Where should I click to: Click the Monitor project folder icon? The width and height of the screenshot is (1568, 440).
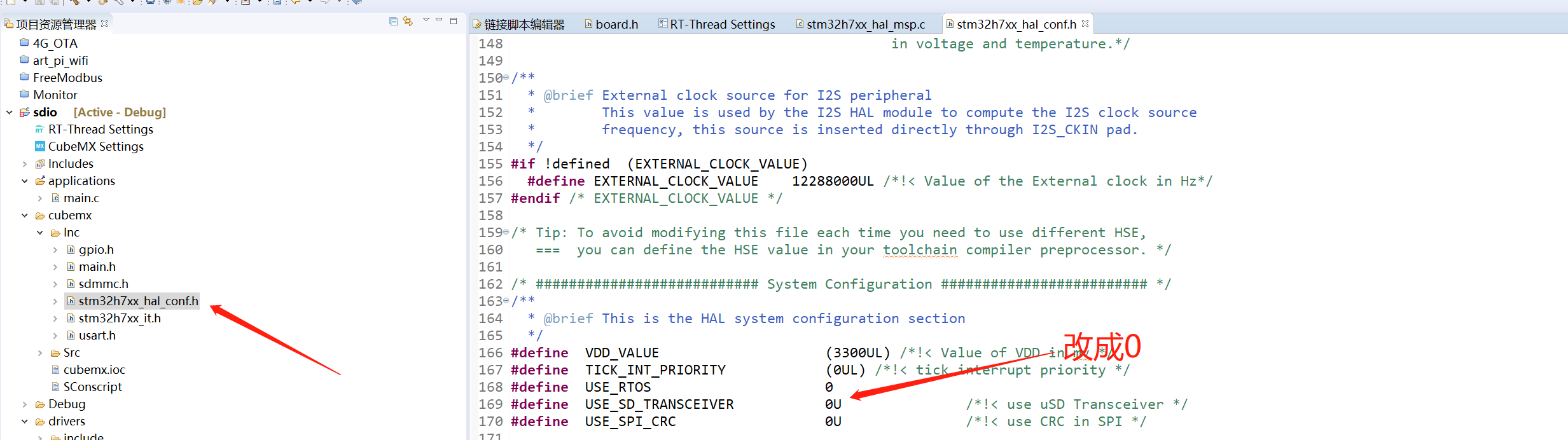(24, 94)
